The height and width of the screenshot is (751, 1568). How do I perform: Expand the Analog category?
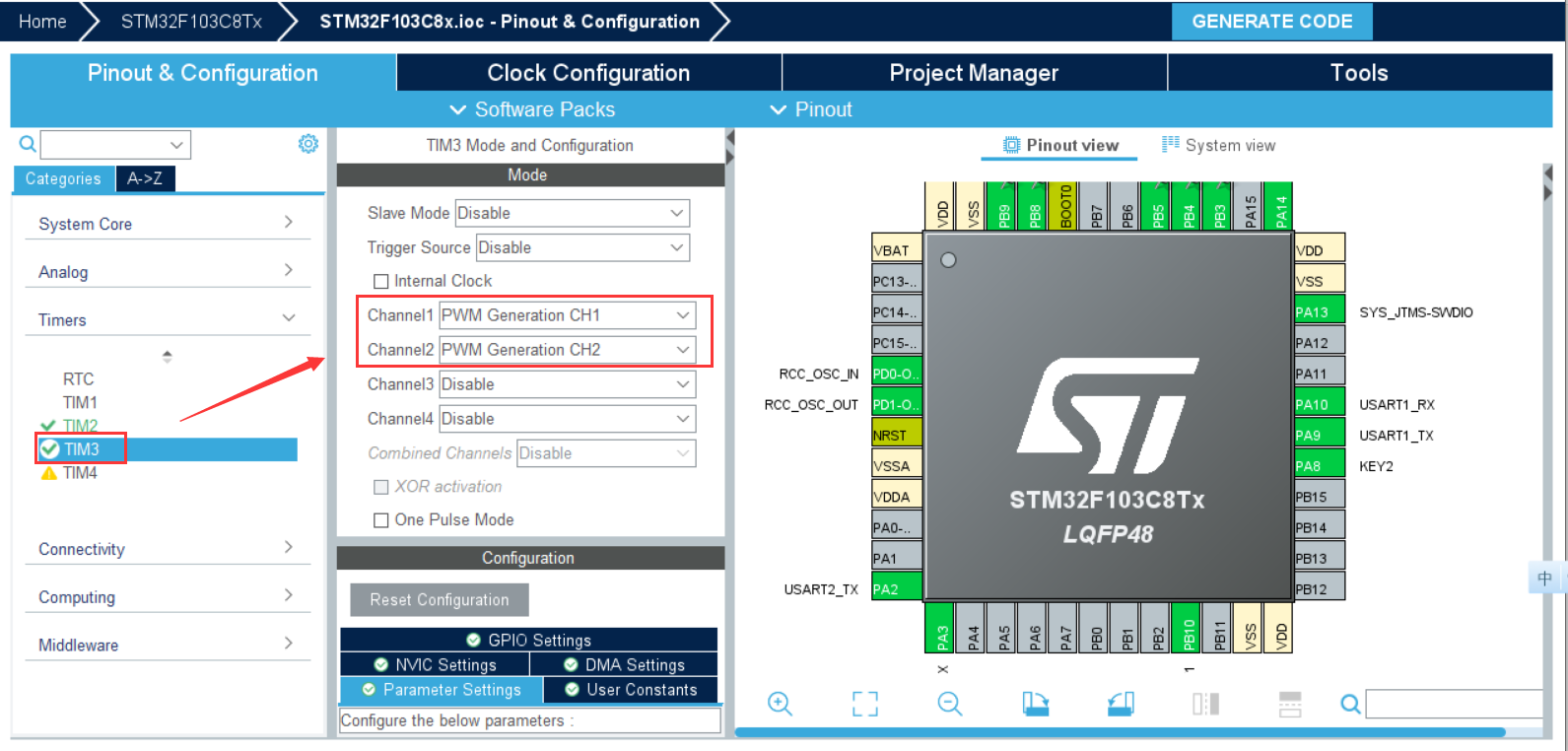[x=167, y=272]
